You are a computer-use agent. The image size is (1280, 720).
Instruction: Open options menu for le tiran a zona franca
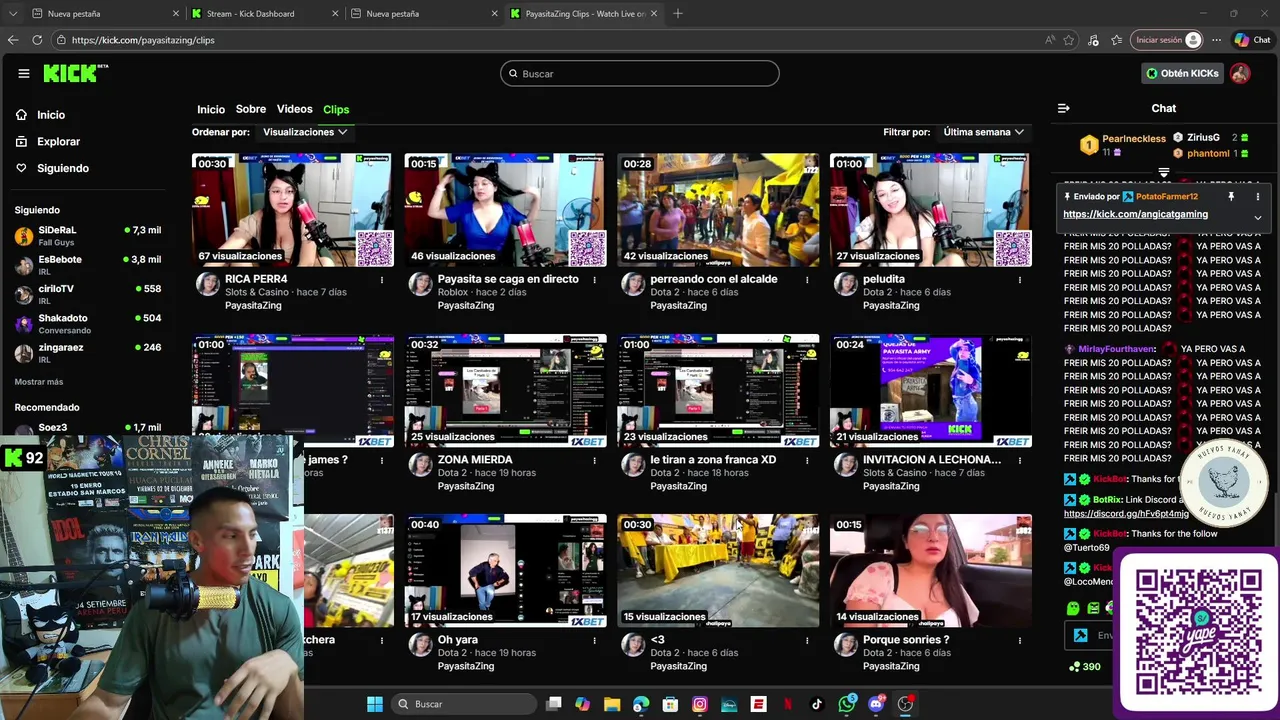tap(807, 460)
